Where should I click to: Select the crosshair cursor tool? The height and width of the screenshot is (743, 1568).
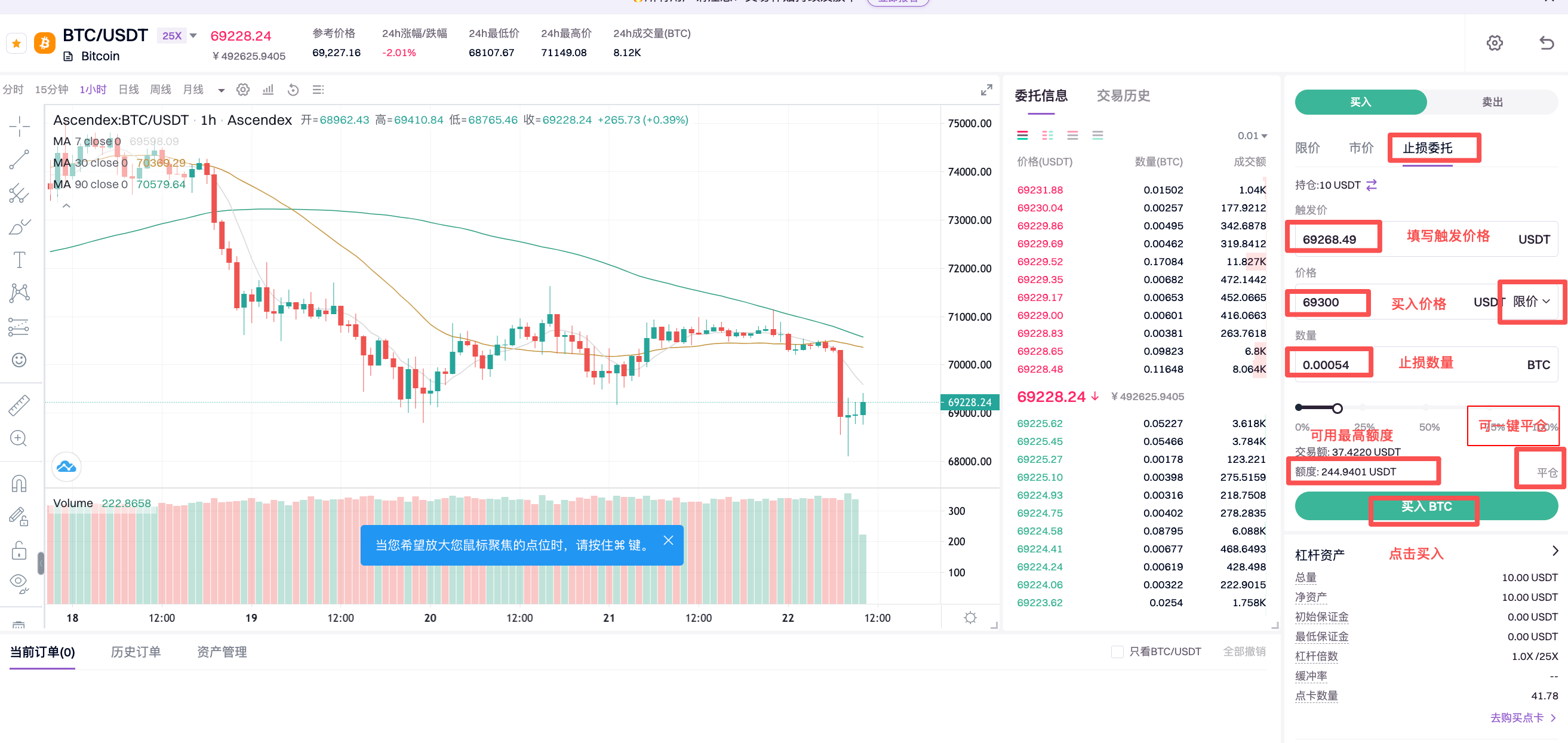tap(19, 126)
